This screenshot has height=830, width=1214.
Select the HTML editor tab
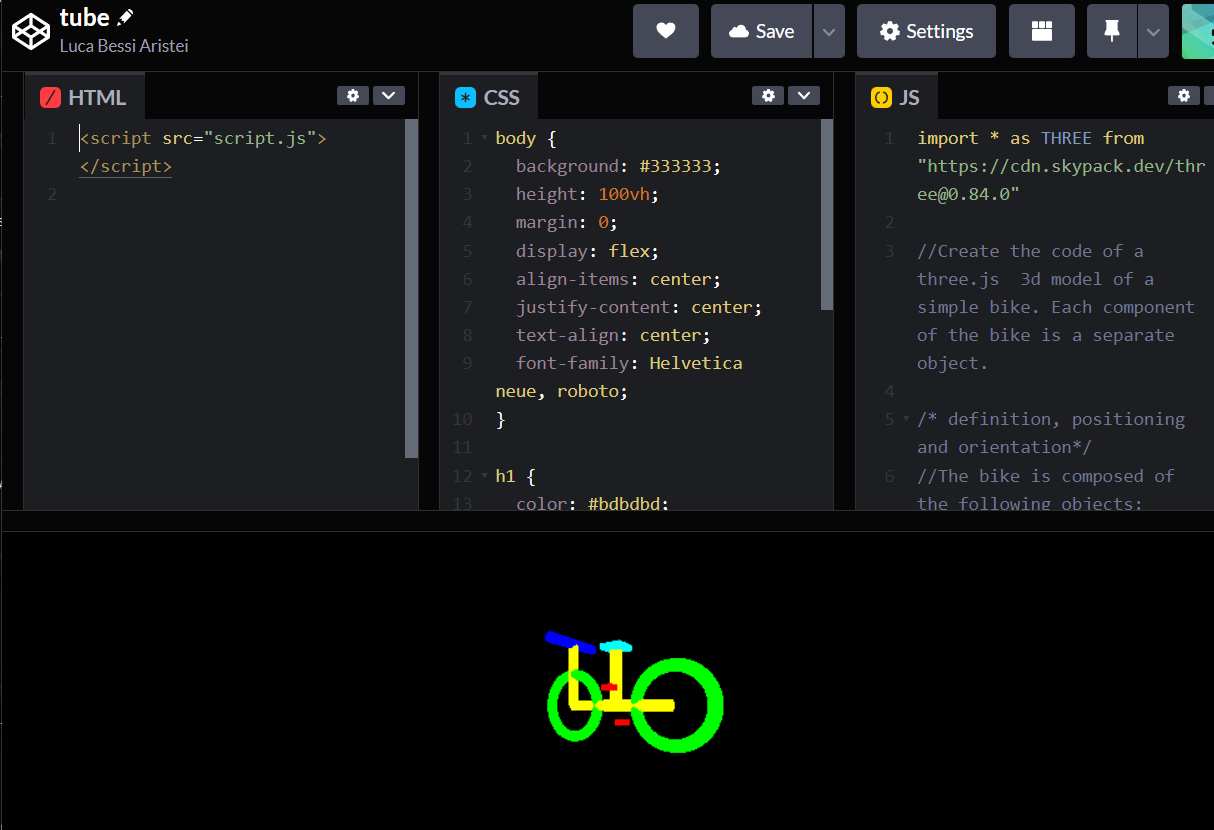coord(85,97)
